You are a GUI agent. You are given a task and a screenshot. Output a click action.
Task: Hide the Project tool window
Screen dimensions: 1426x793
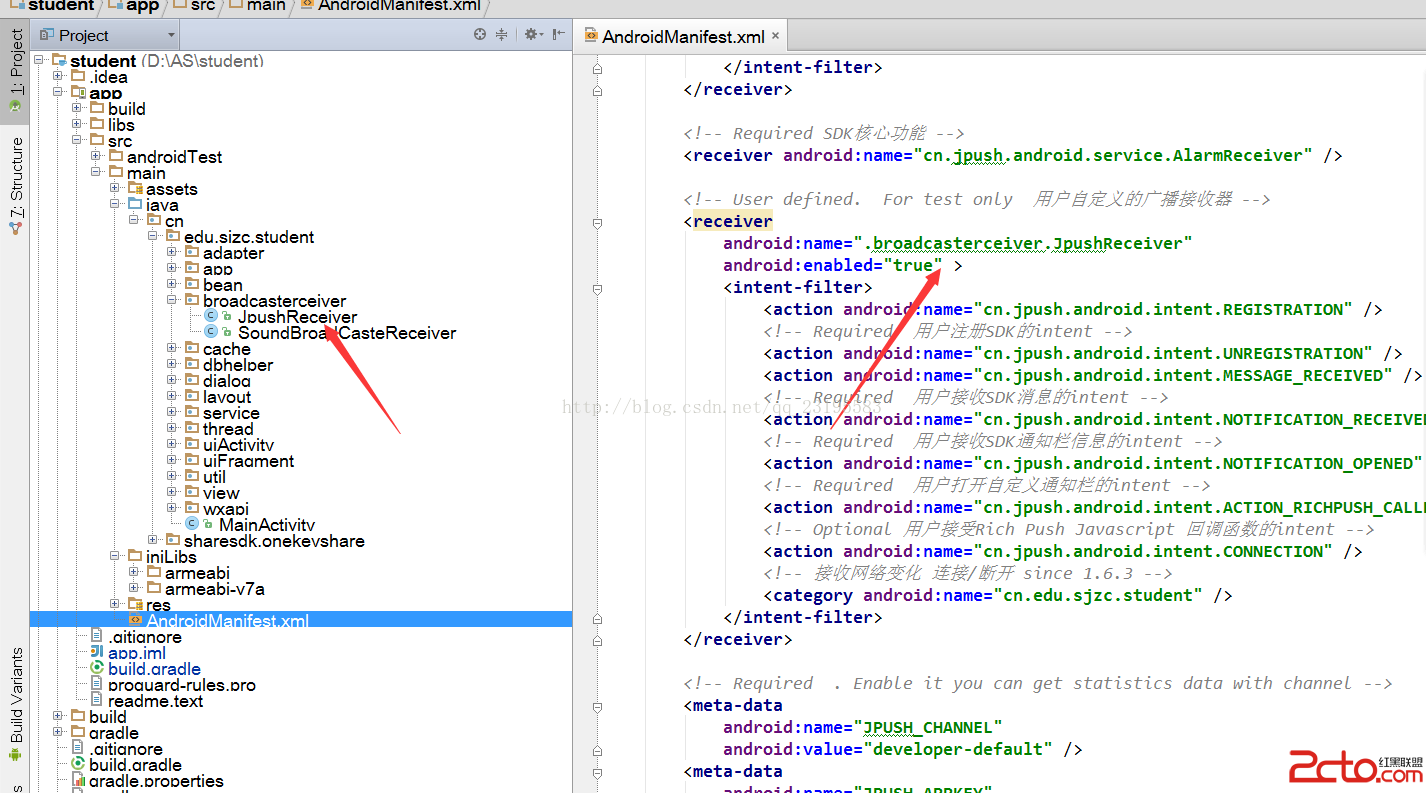pyautogui.click(x=558, y=35)
